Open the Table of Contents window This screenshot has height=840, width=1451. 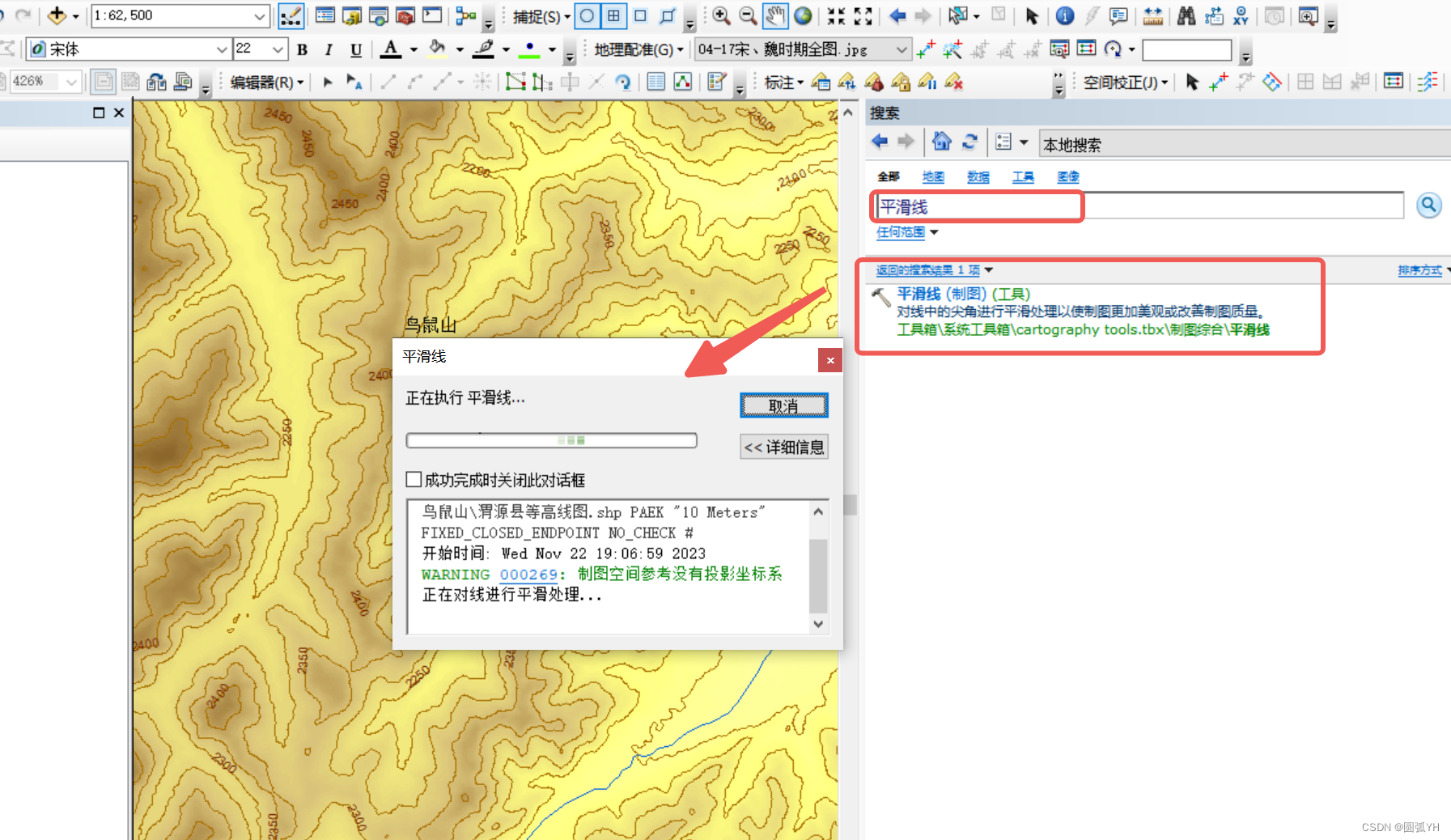tap(325, 15)
